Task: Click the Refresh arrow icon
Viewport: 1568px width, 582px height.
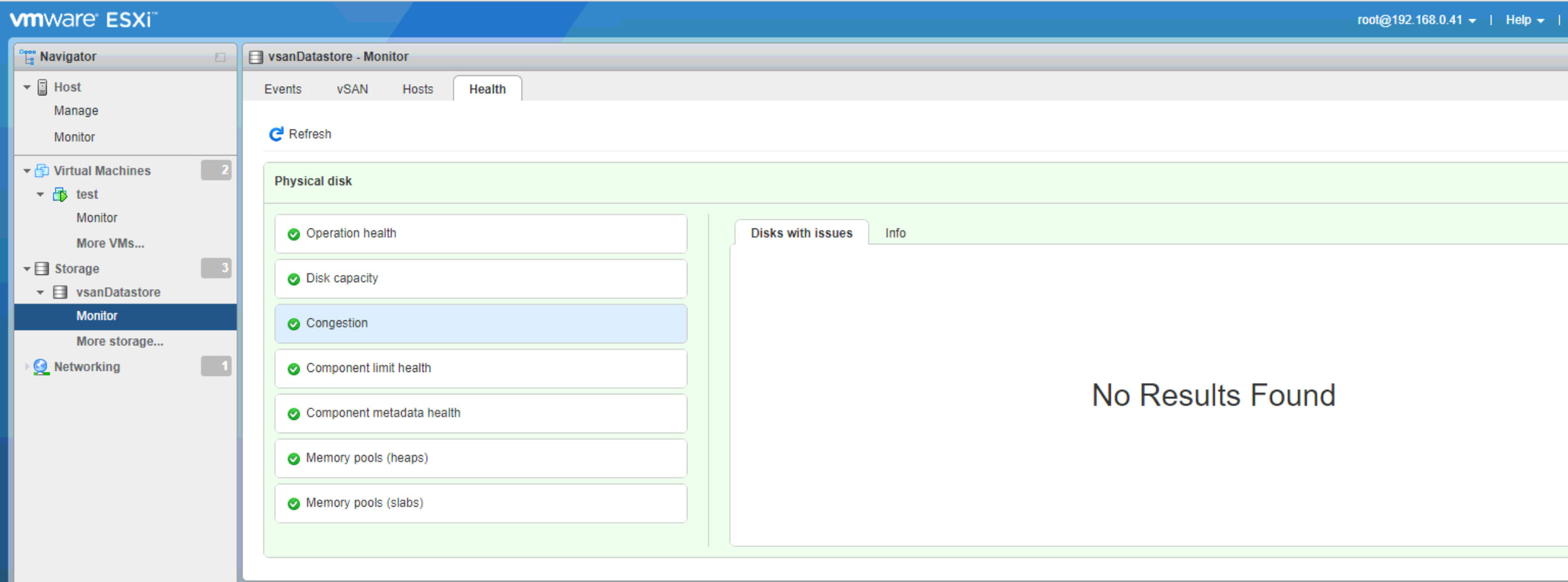Action: (276, 134)
